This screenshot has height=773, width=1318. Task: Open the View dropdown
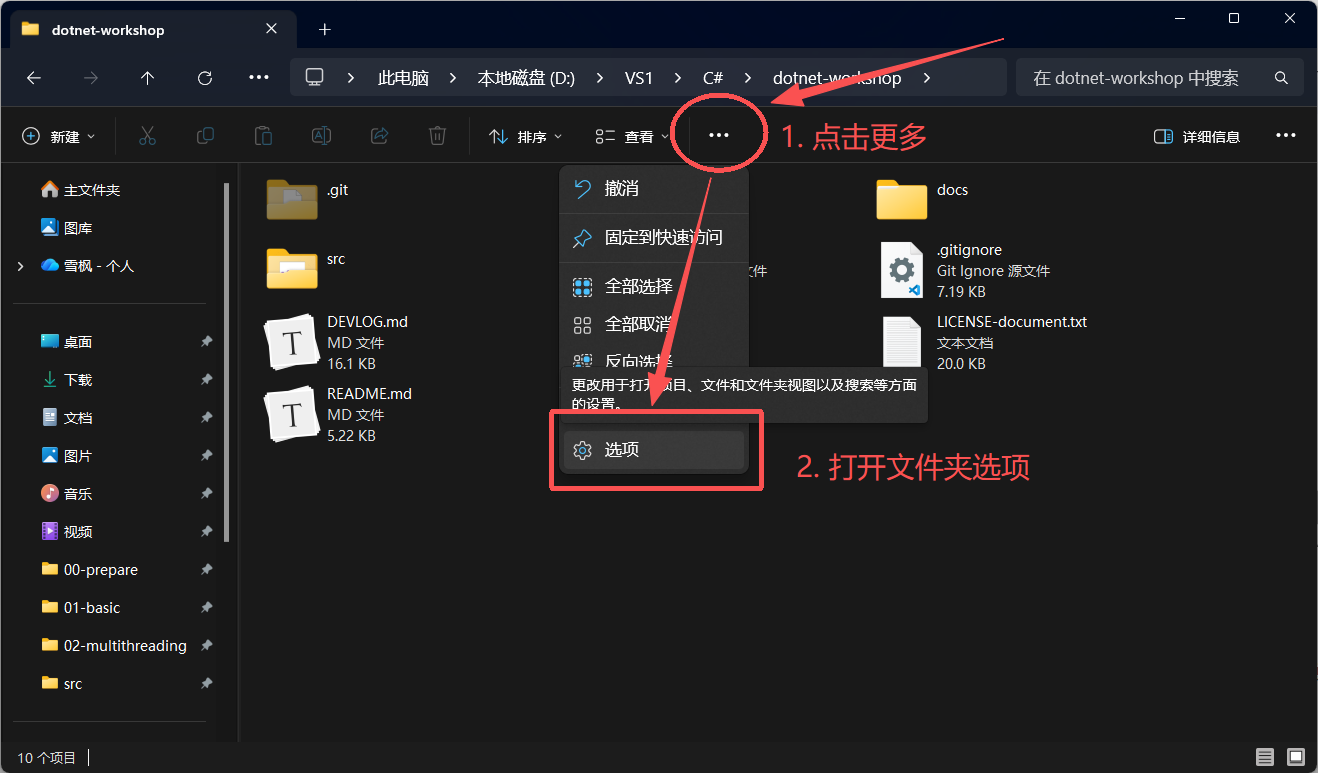(632, 136)
